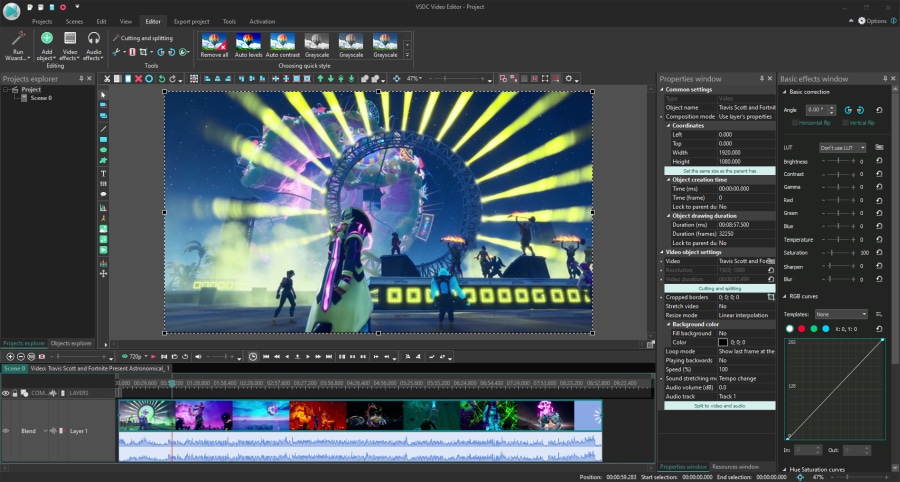Collapse the Basic correction section
This screenshot has height=482, width=900.
pyautogui.click(x=785, y=92)
